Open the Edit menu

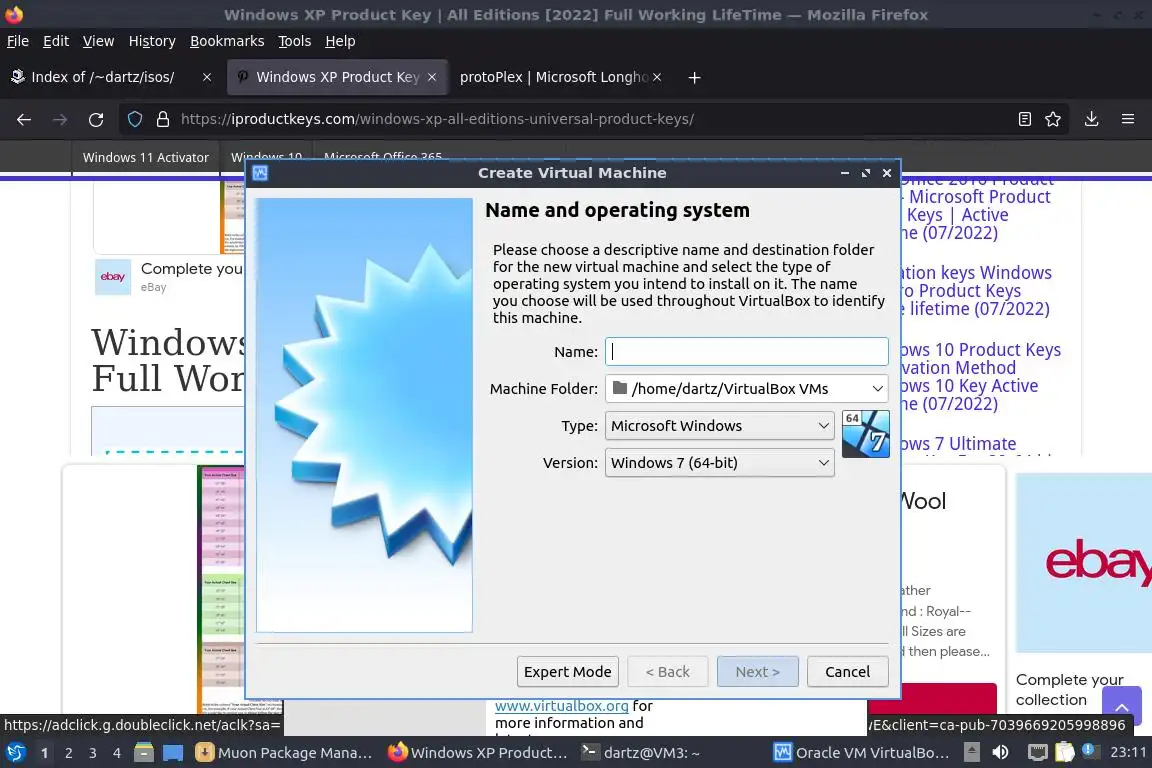click(56, 41)
